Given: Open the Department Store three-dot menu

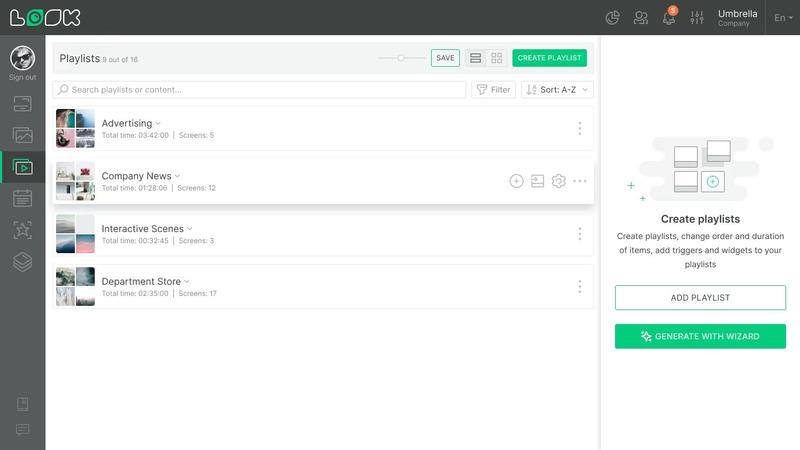Looking at the screenshot, I should [580, 287].
